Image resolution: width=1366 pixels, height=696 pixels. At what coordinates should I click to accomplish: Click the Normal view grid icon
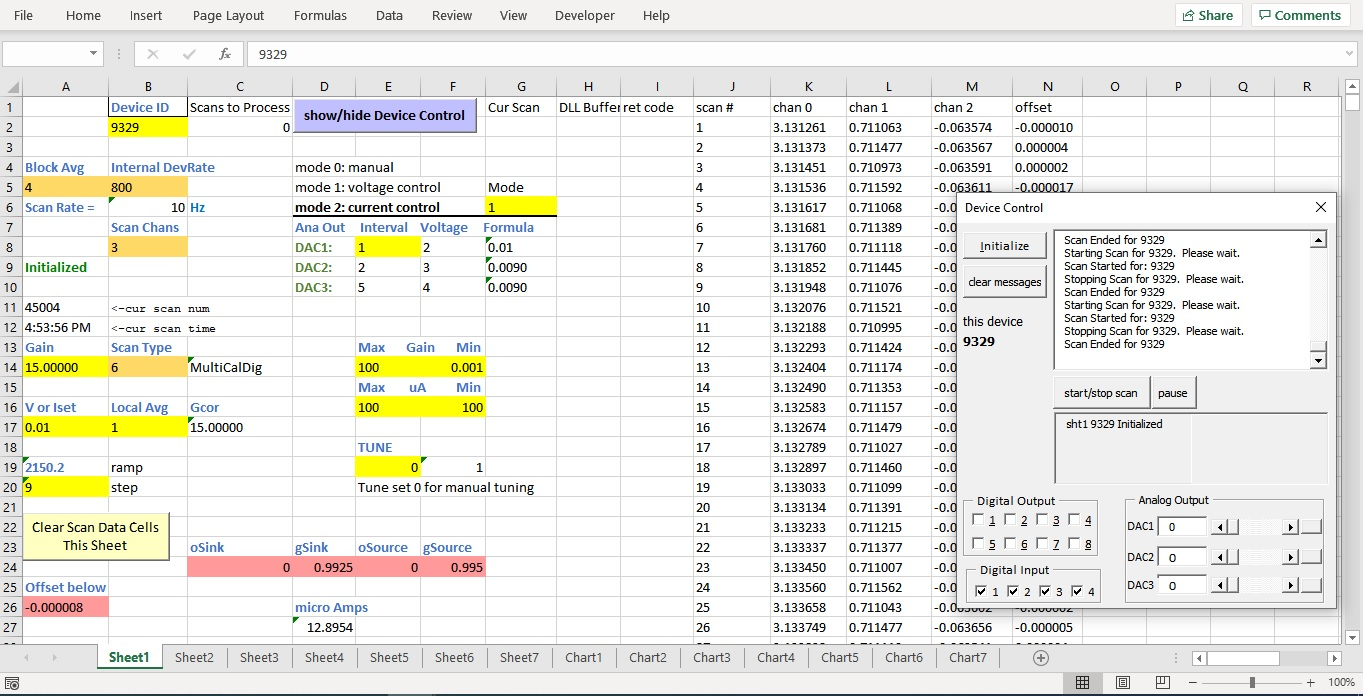pos(1082,682)
